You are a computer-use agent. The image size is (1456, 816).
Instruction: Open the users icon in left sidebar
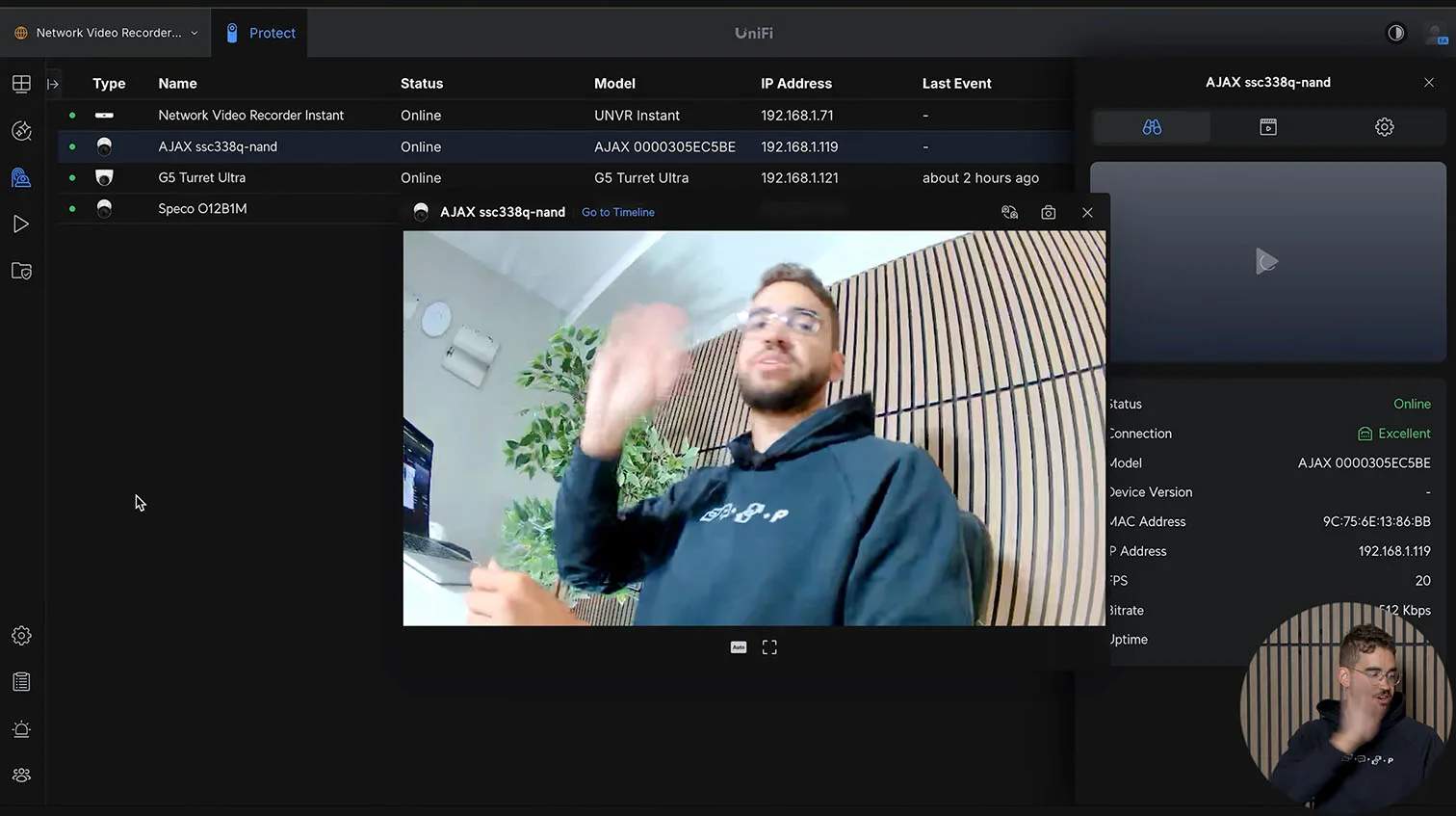coord(21,776)
